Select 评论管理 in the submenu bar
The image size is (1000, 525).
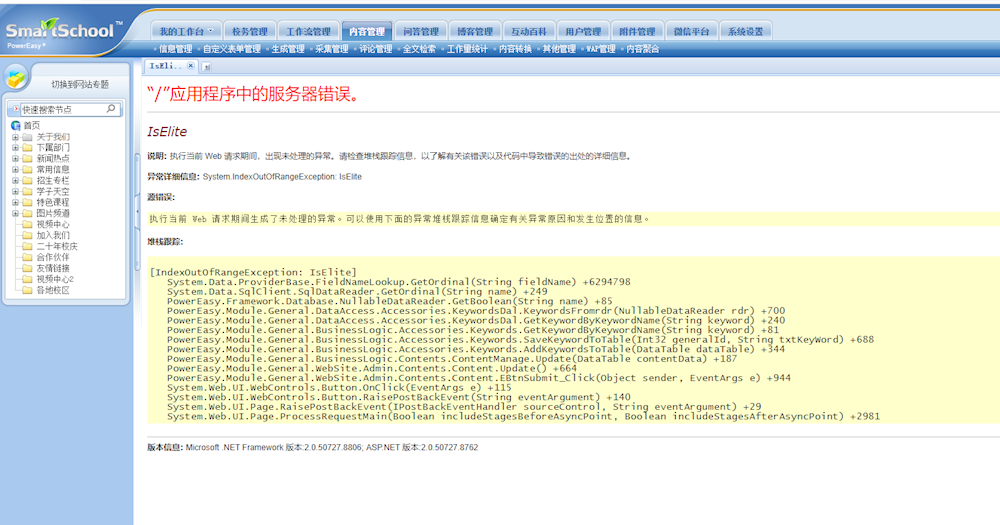[375, 49]
